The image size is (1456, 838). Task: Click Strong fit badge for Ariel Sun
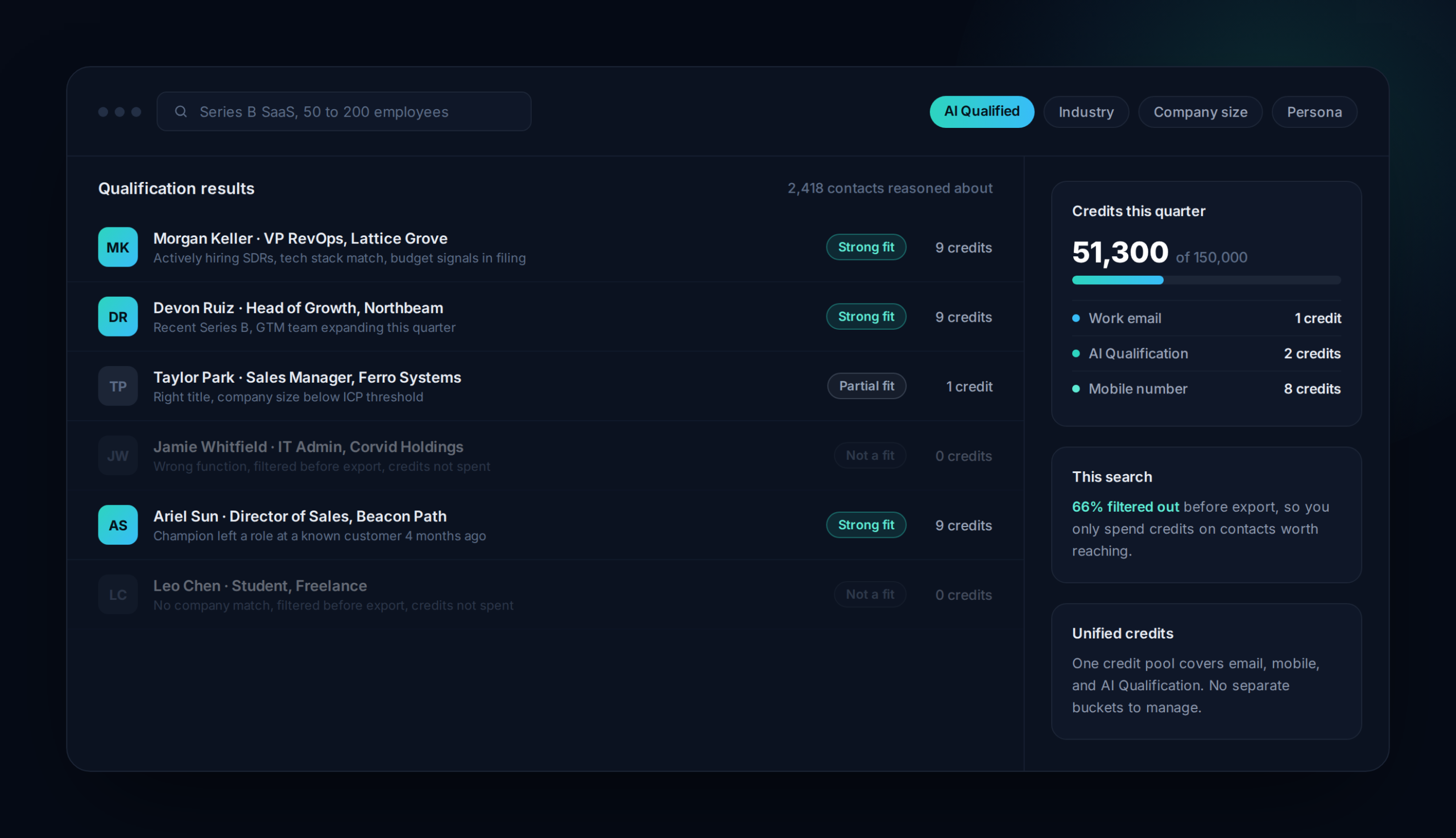pyautogui.click(x=866, y=525)
